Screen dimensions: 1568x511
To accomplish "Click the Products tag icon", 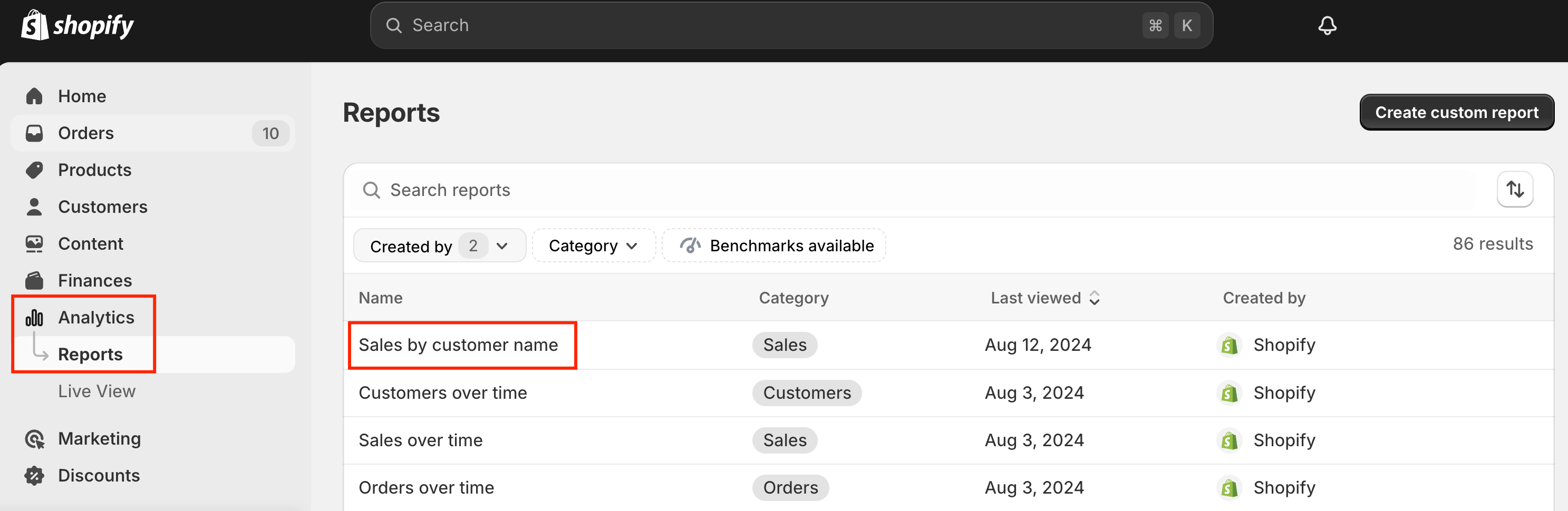I will (x=35, y=170).
